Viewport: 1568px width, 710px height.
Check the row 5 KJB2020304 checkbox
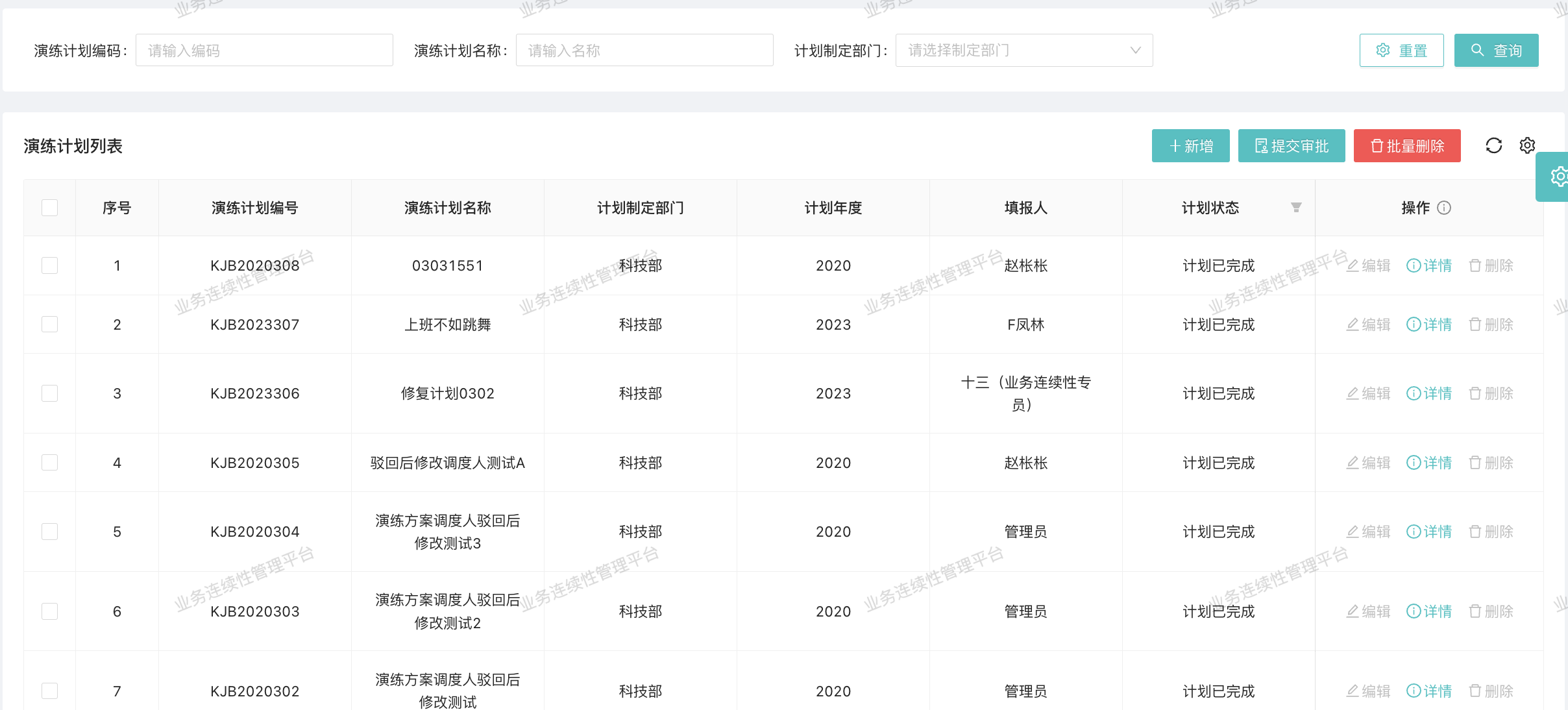tap(49, 532)
